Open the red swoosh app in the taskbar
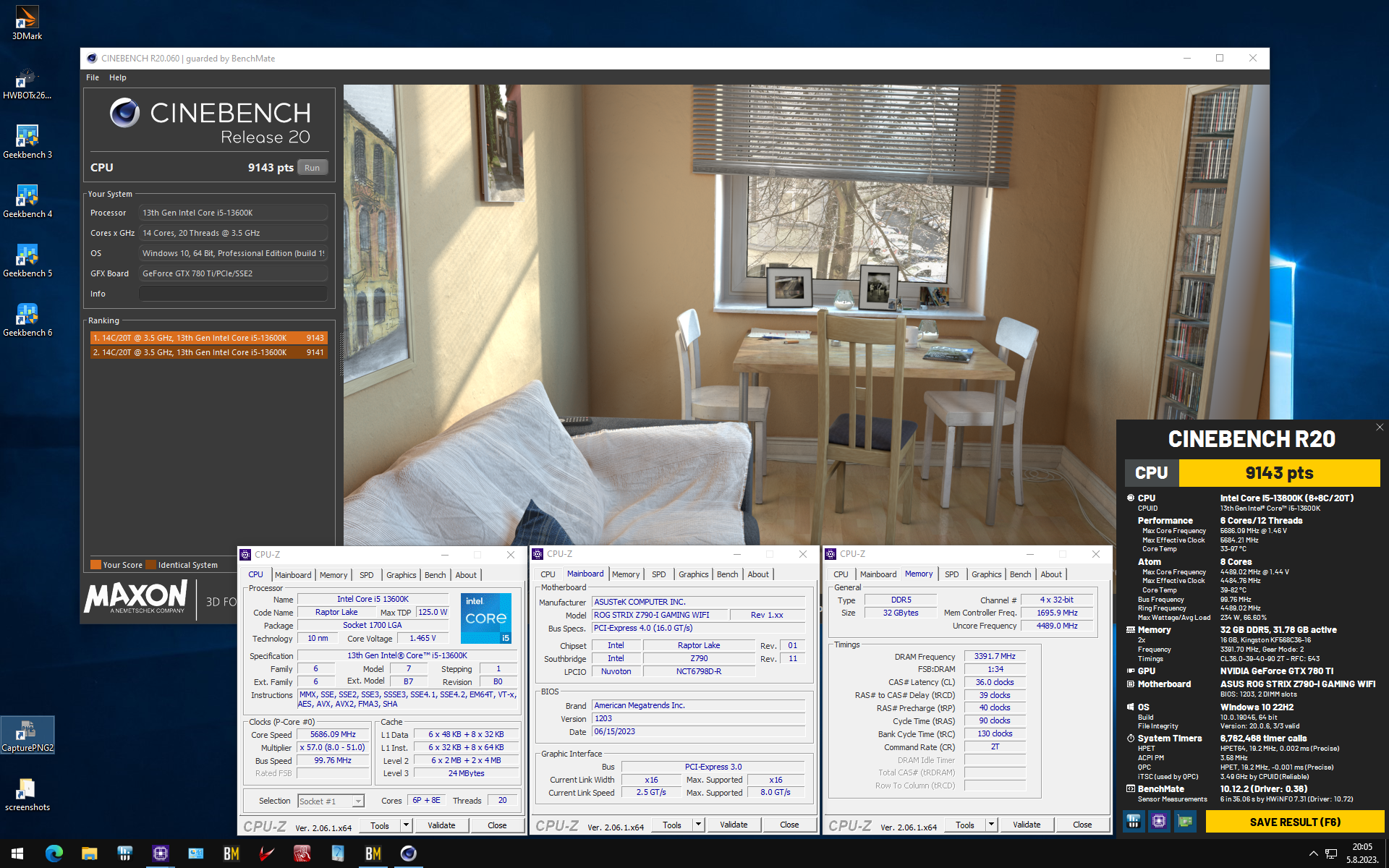This screenshot has height=868, width=1389. click(x=266, y=854)
